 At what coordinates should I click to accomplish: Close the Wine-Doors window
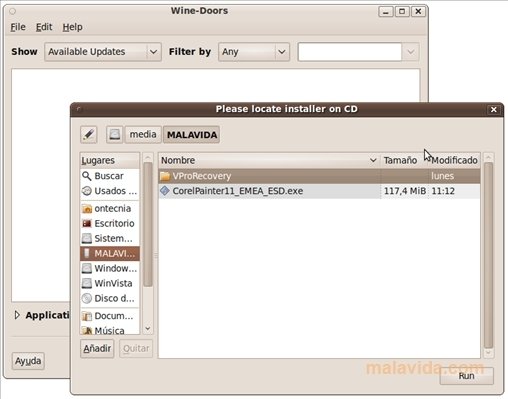click(418, 12)
